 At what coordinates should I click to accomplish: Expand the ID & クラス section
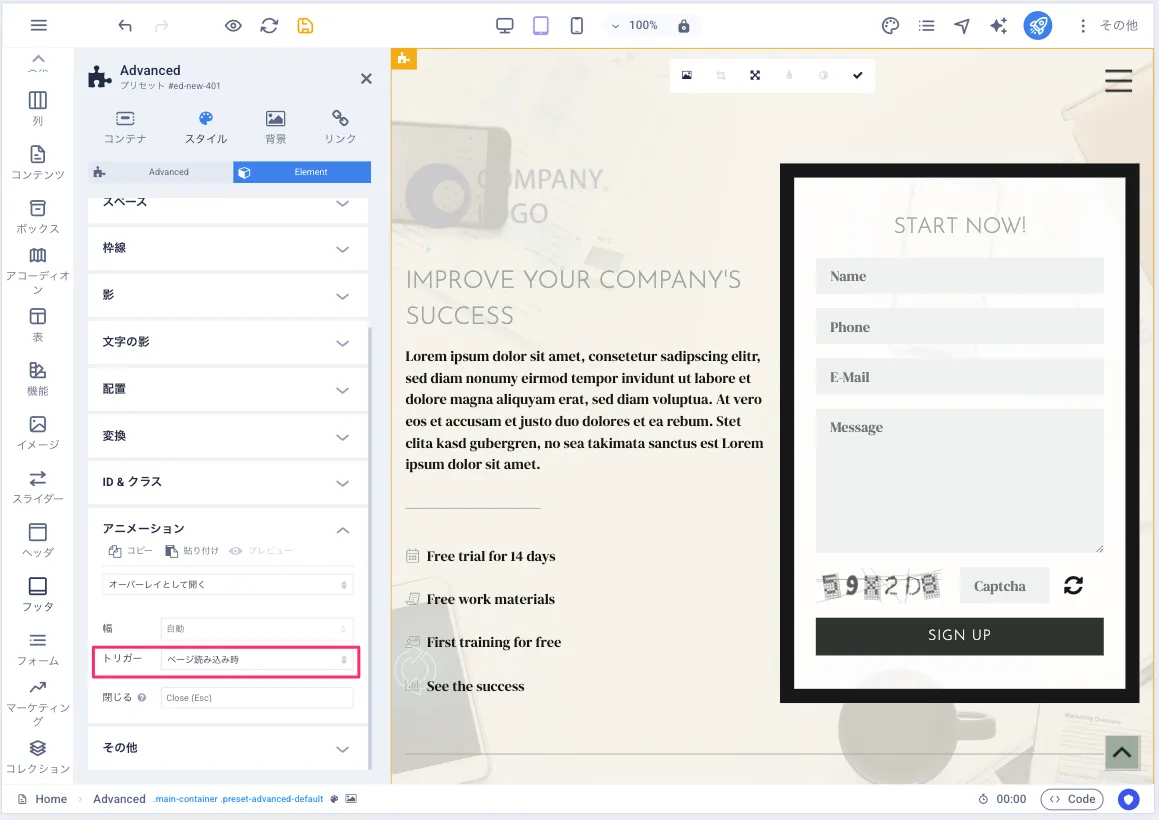coord(228,482)
